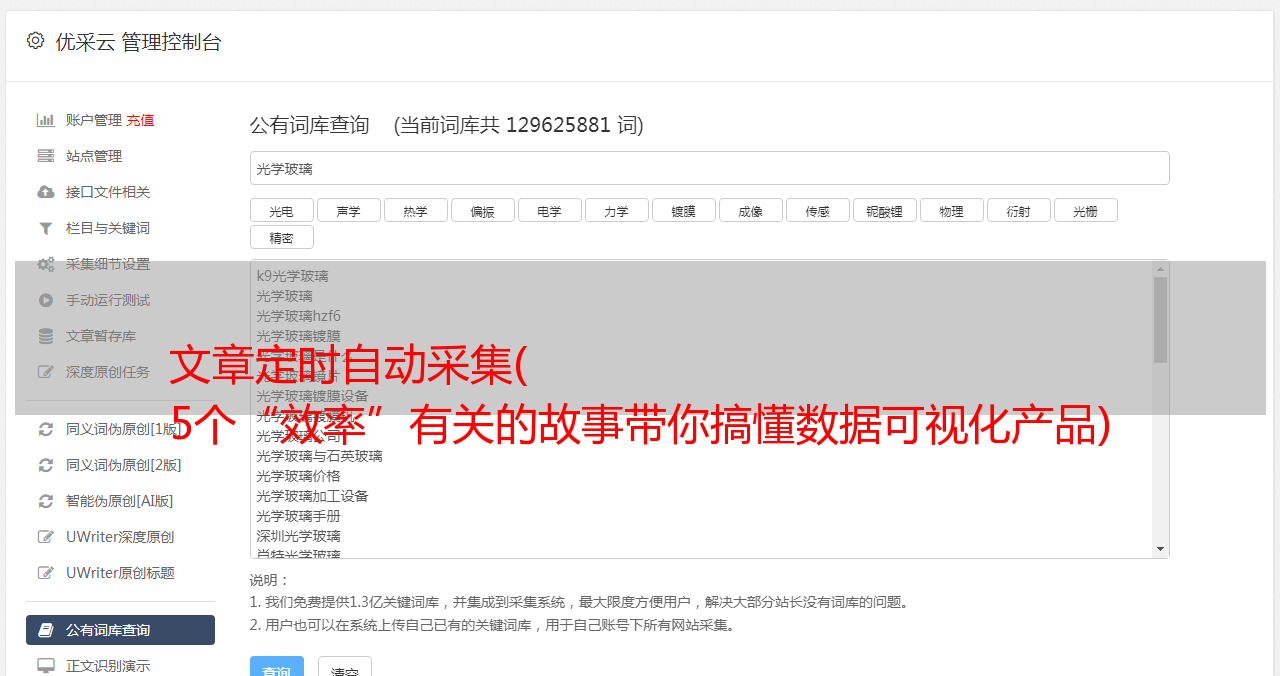The image size is (1280, 676).
Task: Open 站点管理 via its server icon
Action: click(46, 156)
